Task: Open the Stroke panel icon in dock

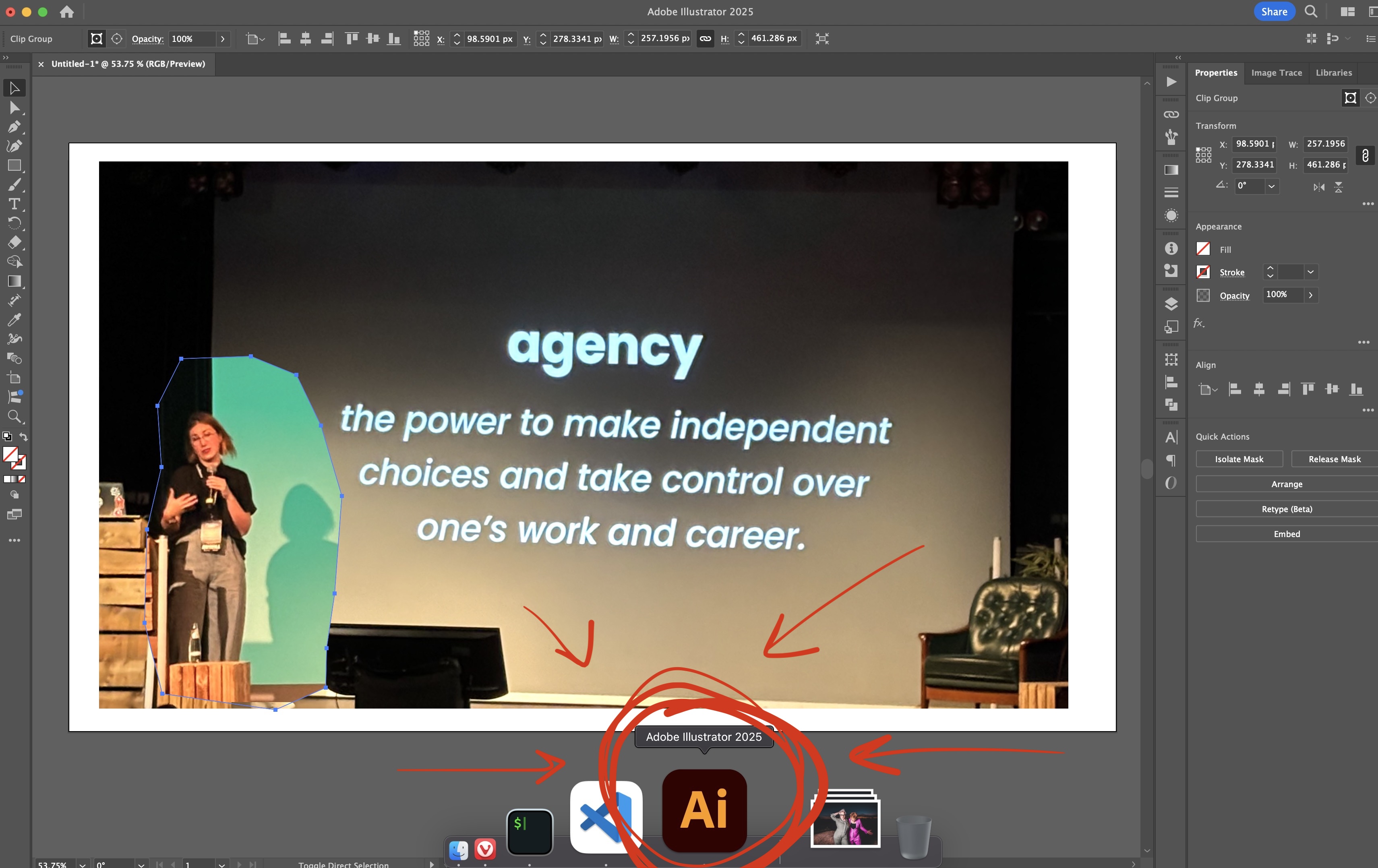Action: tap(1171, 193)
